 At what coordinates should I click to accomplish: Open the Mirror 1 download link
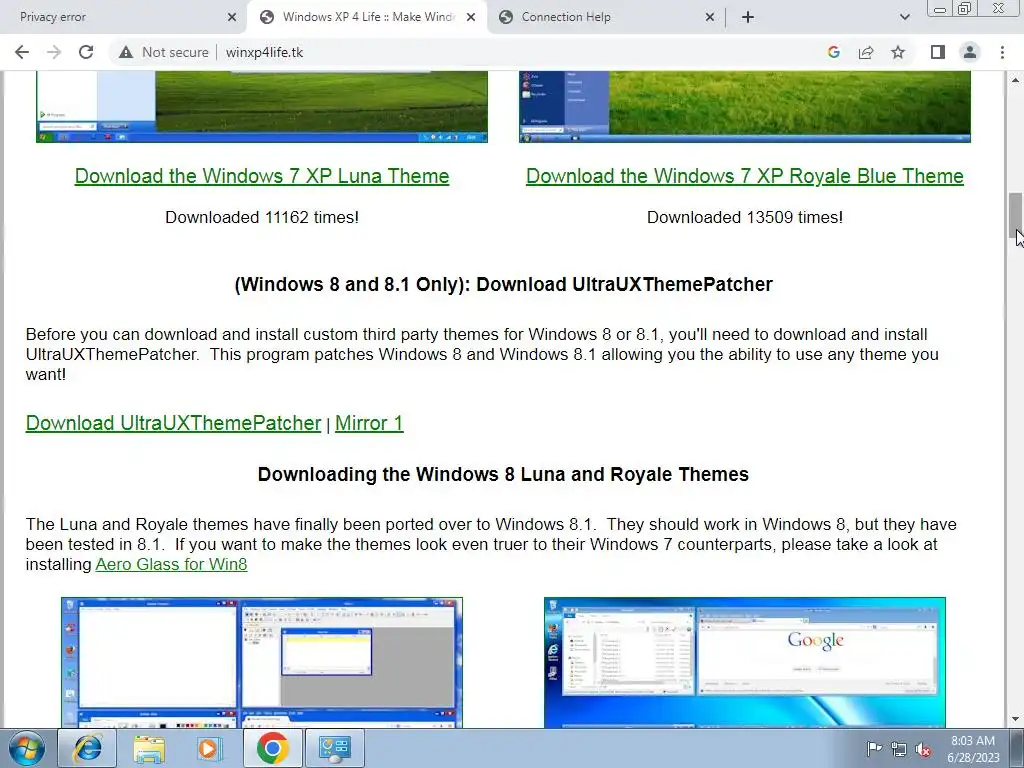(x=369, y=423)
